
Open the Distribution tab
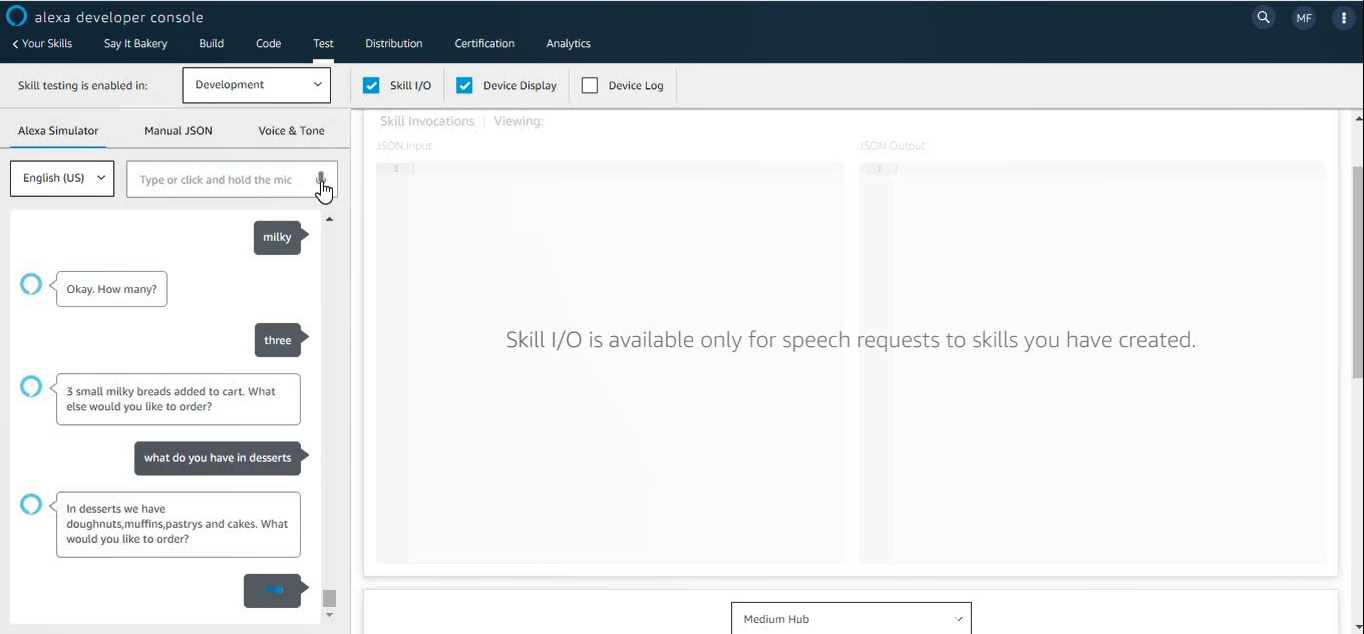coord(394,44)
